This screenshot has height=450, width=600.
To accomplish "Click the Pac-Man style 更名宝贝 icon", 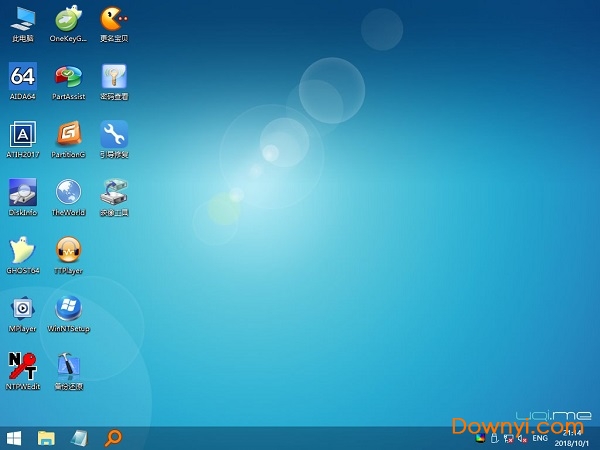I will coord(114,19).
